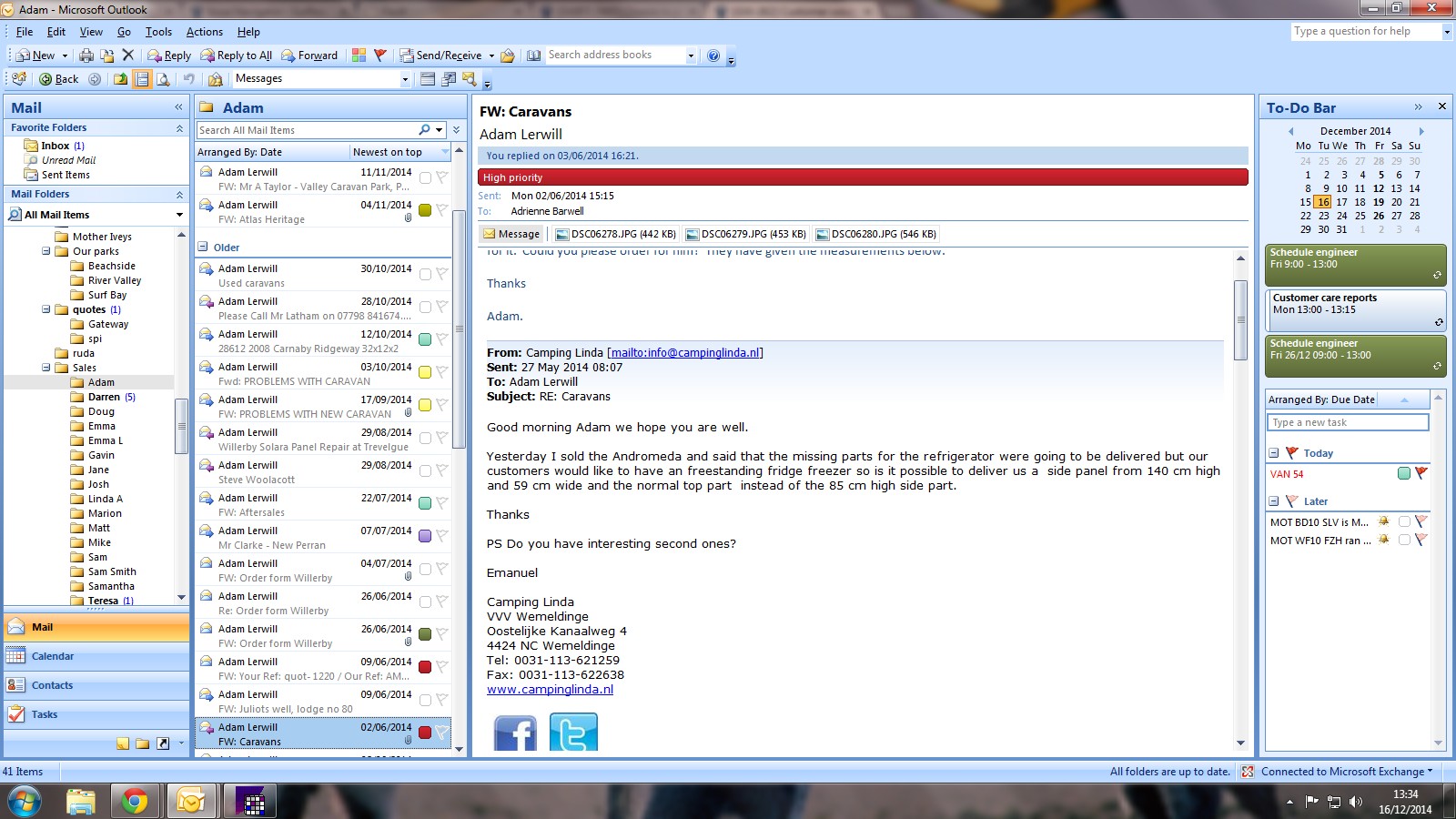Click Reply to All button

(x=237, y=56)
